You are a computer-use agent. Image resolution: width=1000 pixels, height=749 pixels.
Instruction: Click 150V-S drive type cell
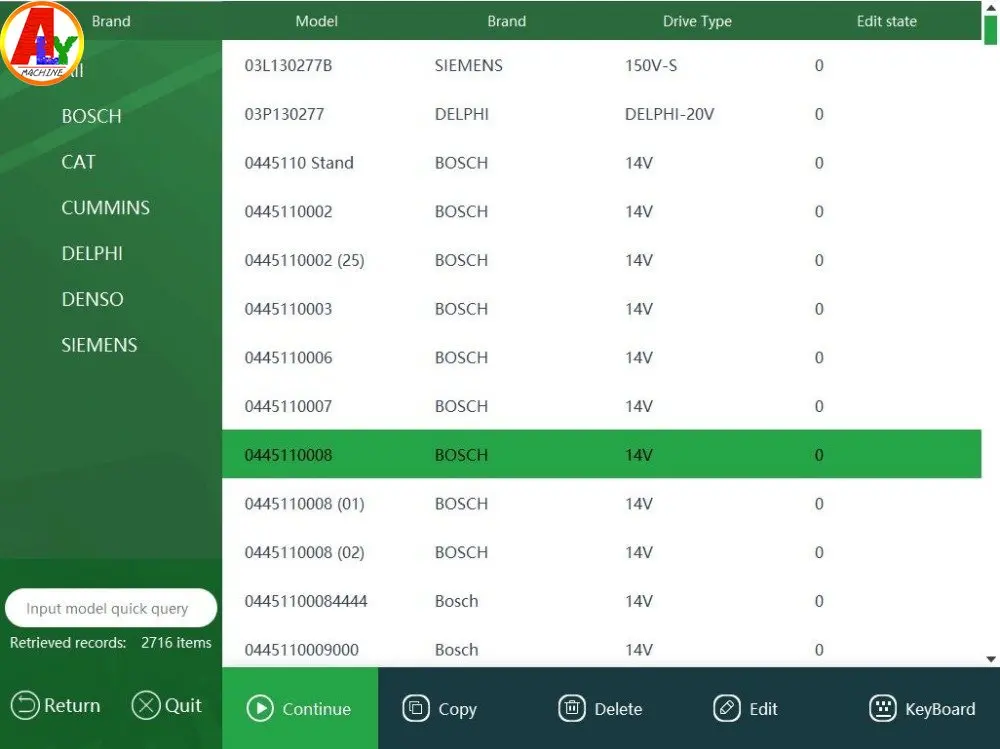(x=651, y=65)
